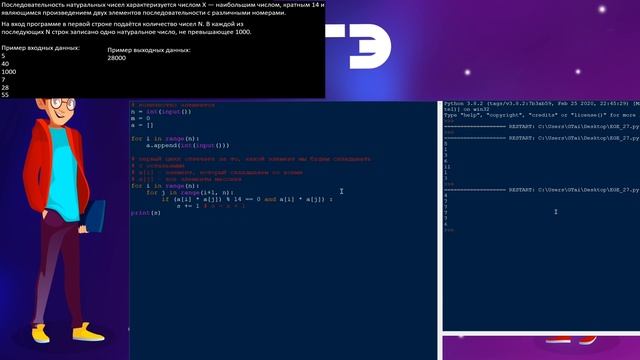Click the line "a.append(int(input()))" in the editor
This screenshot has height=360, width=640.
(x=188, y=145)
